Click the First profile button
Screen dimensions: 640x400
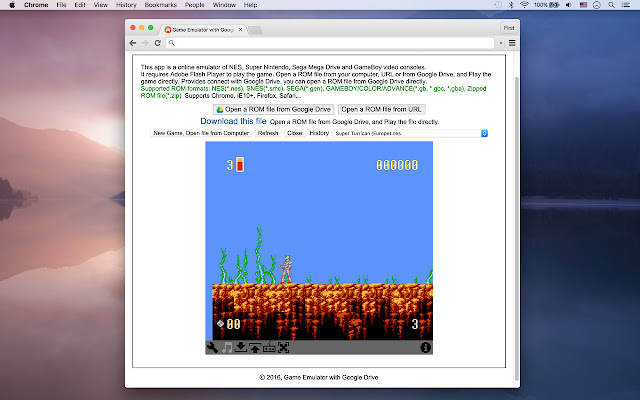(x=509, y=28)
